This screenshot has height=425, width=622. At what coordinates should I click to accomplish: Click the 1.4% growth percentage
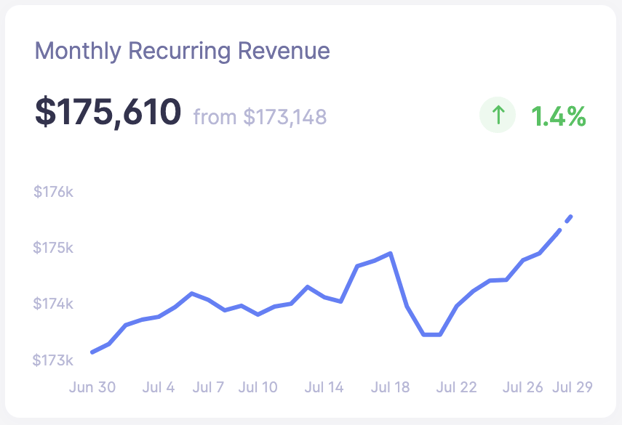[x=558, y=116]
